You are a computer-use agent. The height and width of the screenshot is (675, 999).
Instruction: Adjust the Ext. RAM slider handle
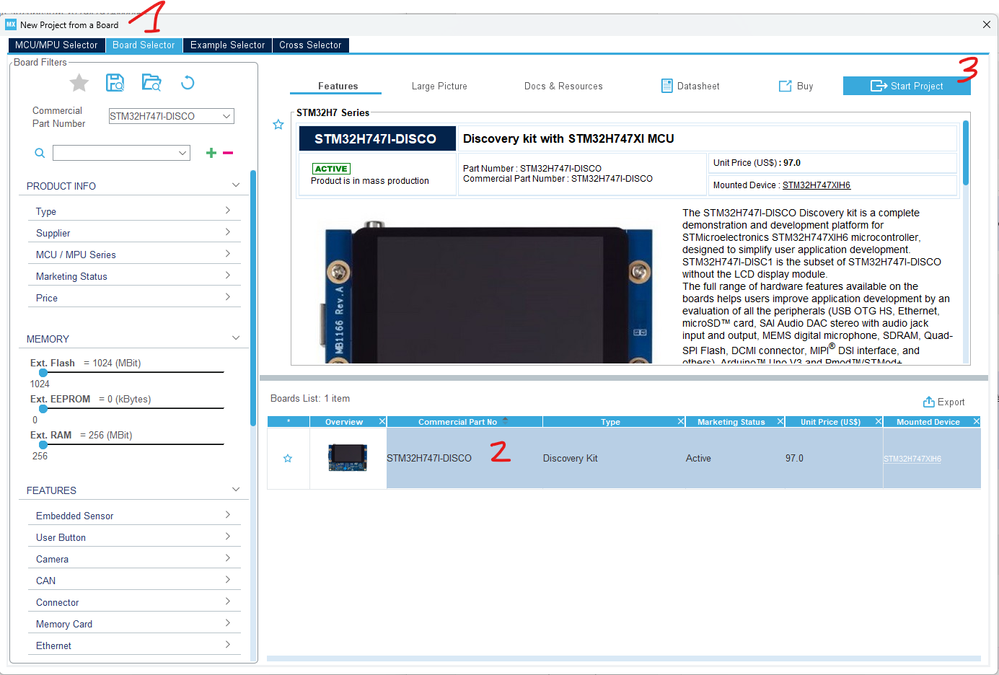(43, 445)
